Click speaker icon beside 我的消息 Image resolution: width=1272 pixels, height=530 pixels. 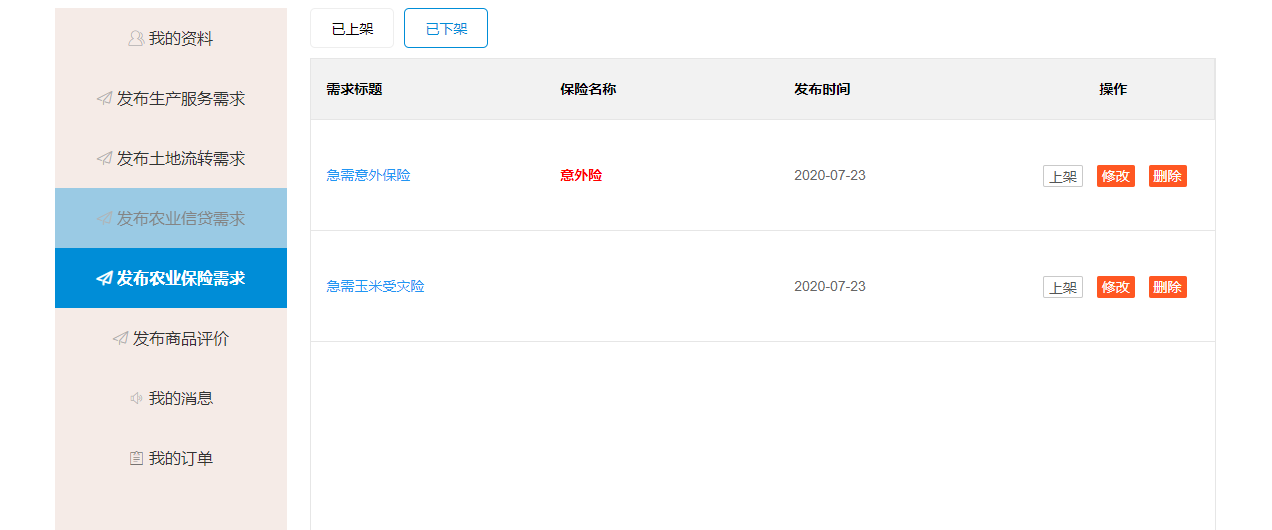[x=136, y=399]
